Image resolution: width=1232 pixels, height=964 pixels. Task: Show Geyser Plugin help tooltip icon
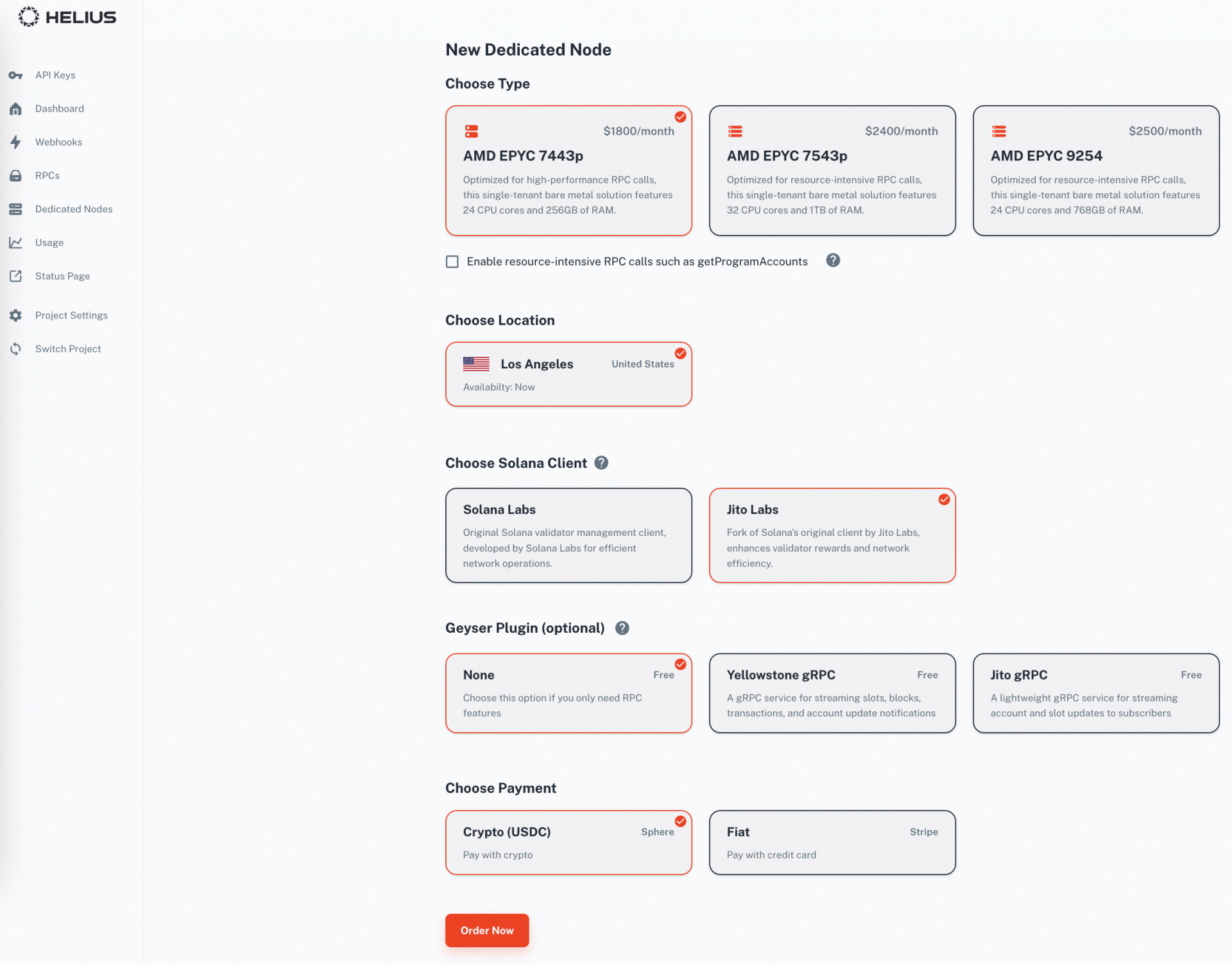point(622,628)
